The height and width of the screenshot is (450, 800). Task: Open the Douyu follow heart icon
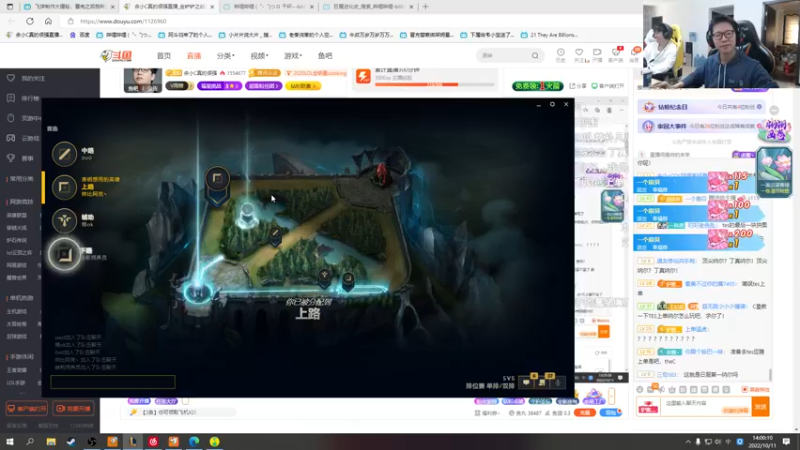point(579,53)
